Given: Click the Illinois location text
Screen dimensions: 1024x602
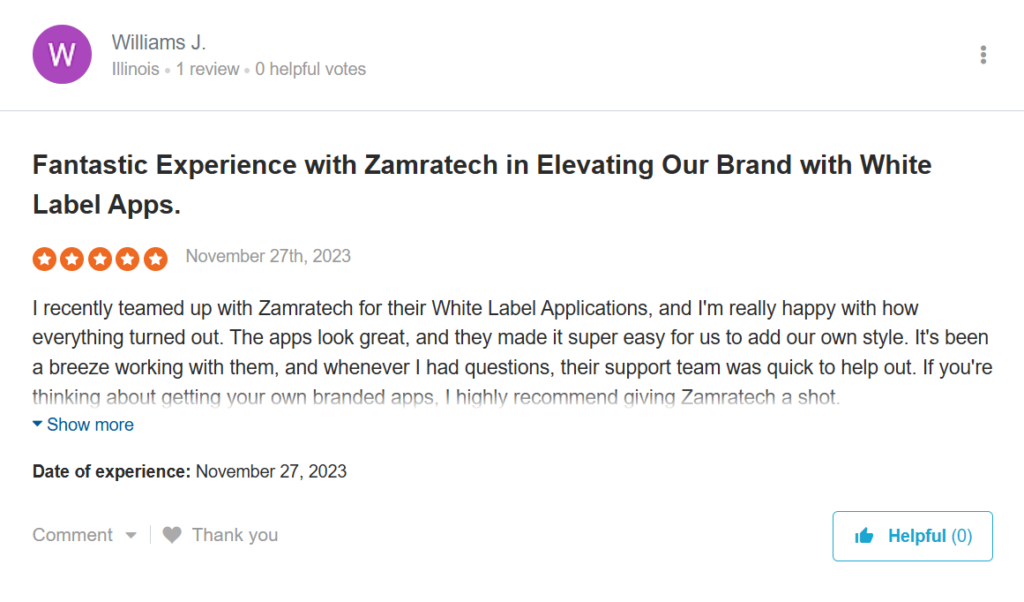Looking at the screenshot, I should (x=135, y=70).
